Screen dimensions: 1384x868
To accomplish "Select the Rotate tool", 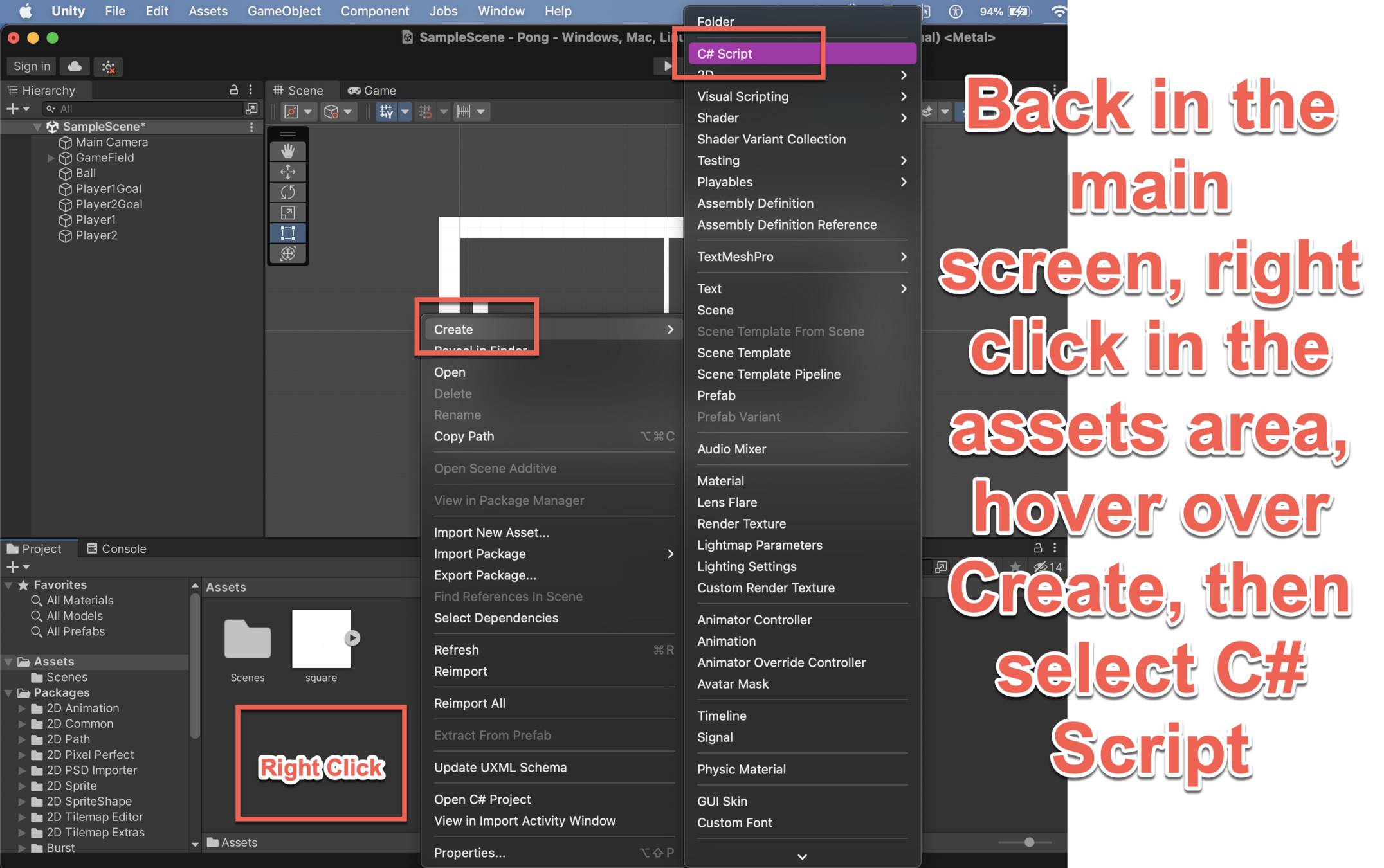I will [x=287, y=192].
